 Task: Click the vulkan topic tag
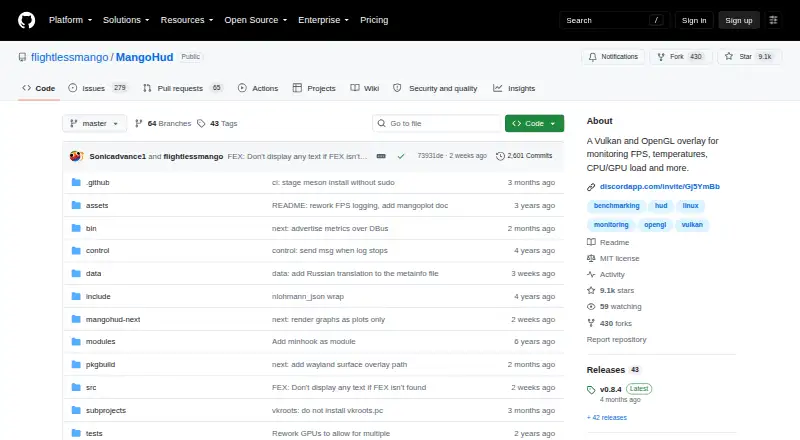(692, 225)
